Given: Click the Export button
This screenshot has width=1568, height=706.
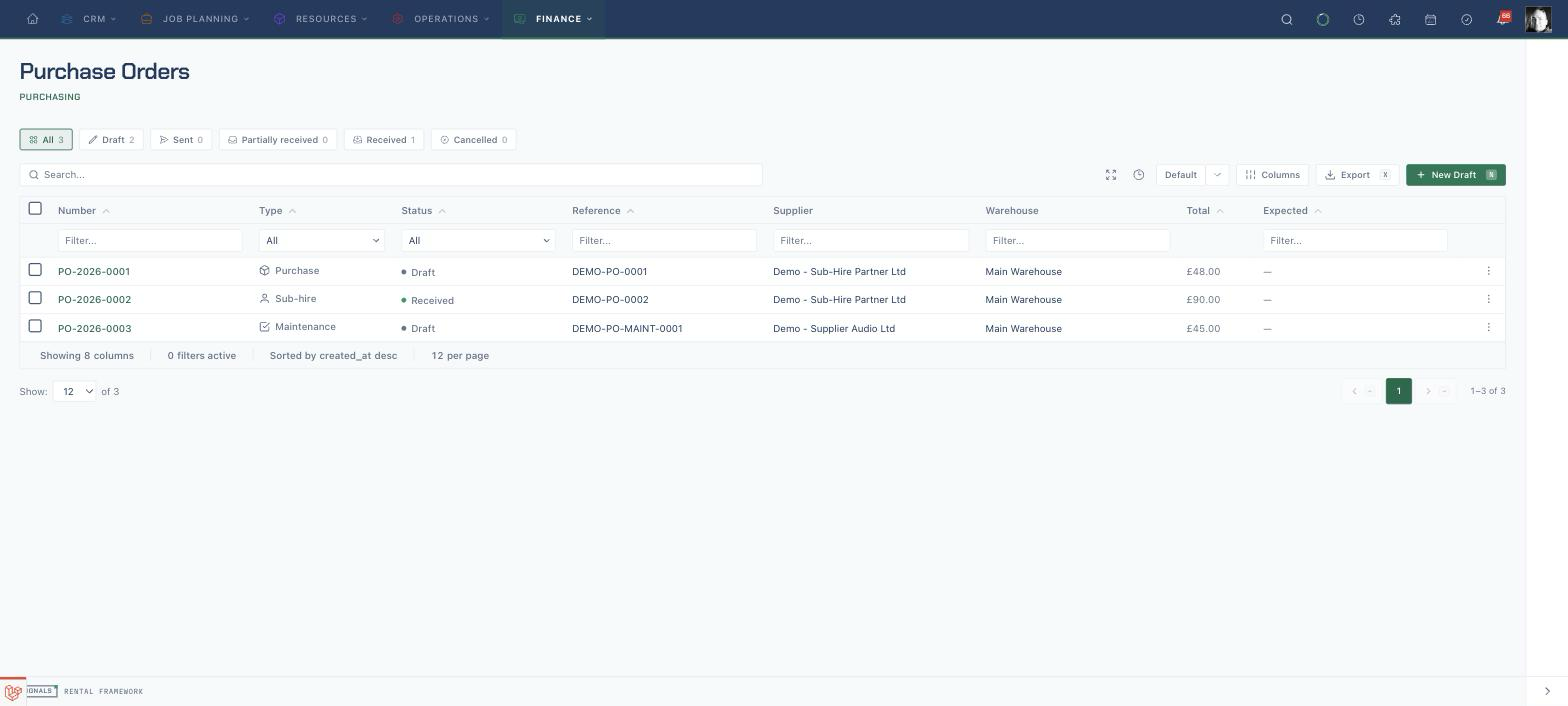Looking at the screenshot, I should point(1357,175).
